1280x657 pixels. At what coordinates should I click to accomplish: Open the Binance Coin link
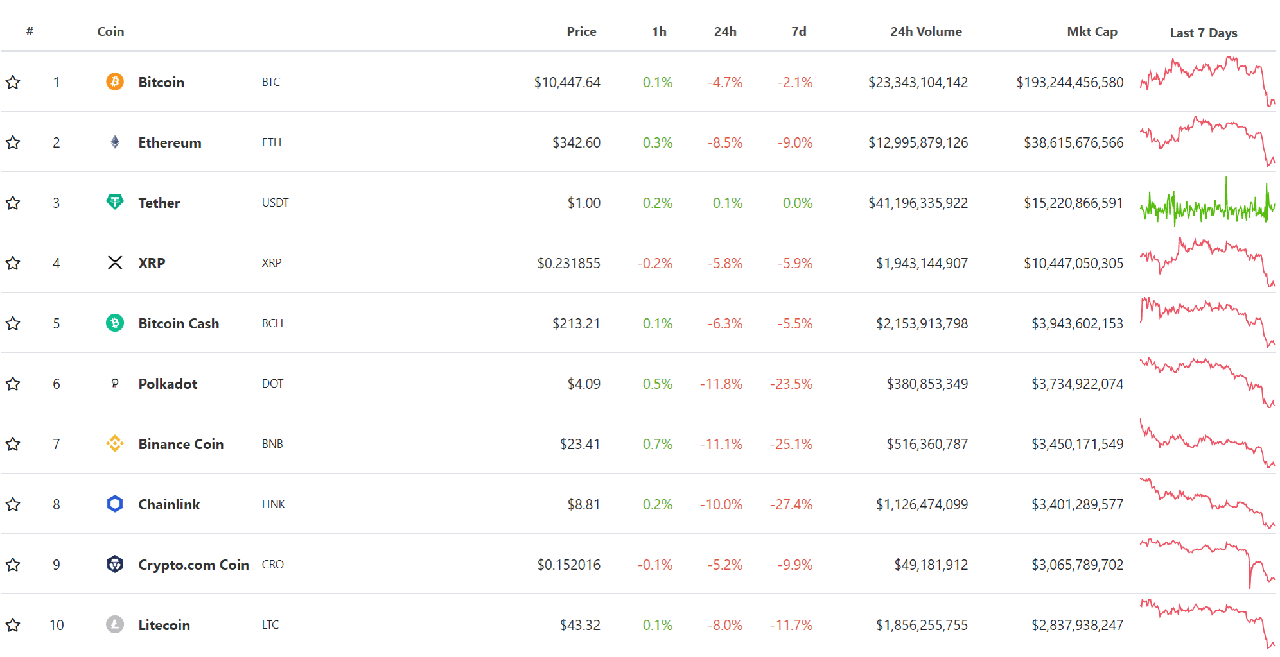[x=181, y=443]
